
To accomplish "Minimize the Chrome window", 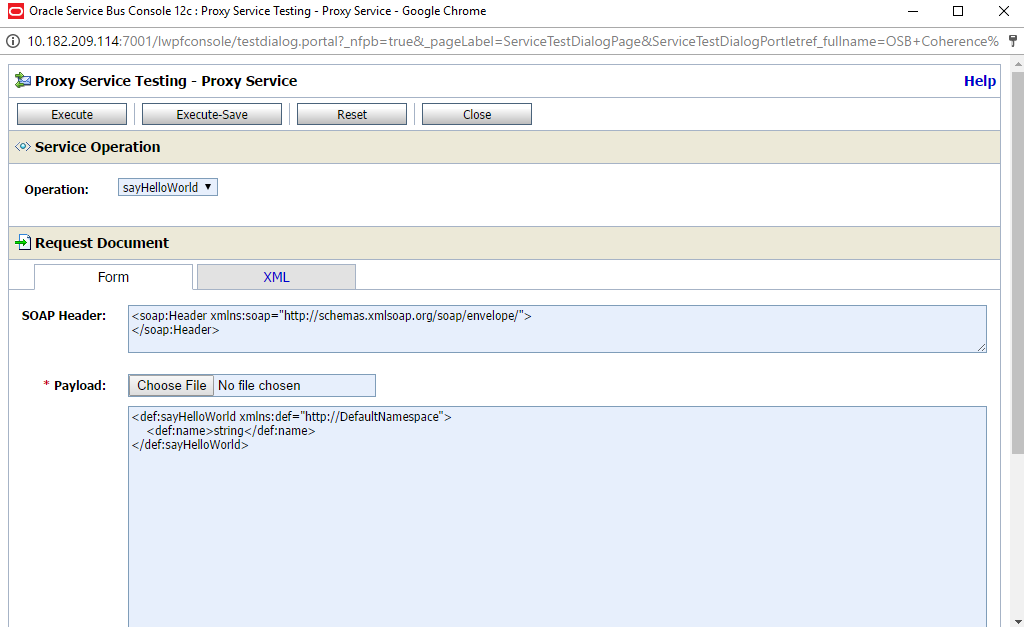I will (913, 11).
